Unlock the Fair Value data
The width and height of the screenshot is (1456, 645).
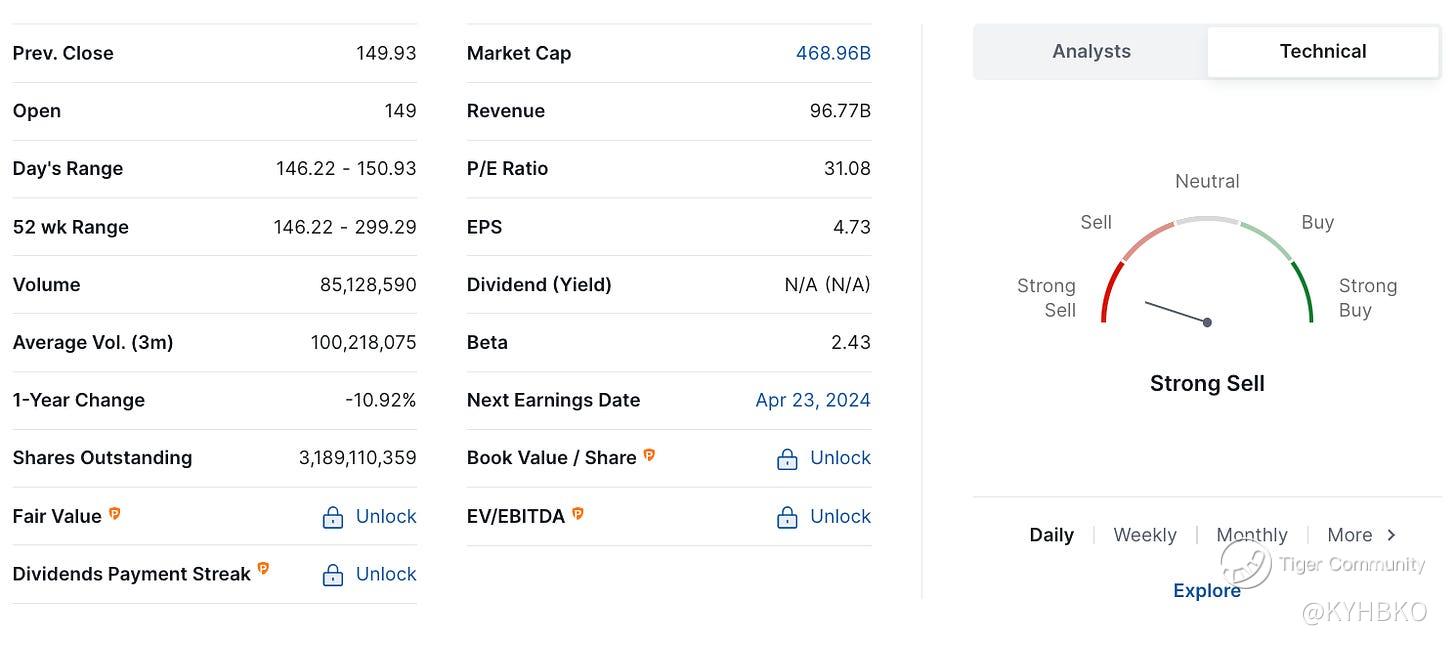point(386,517)
